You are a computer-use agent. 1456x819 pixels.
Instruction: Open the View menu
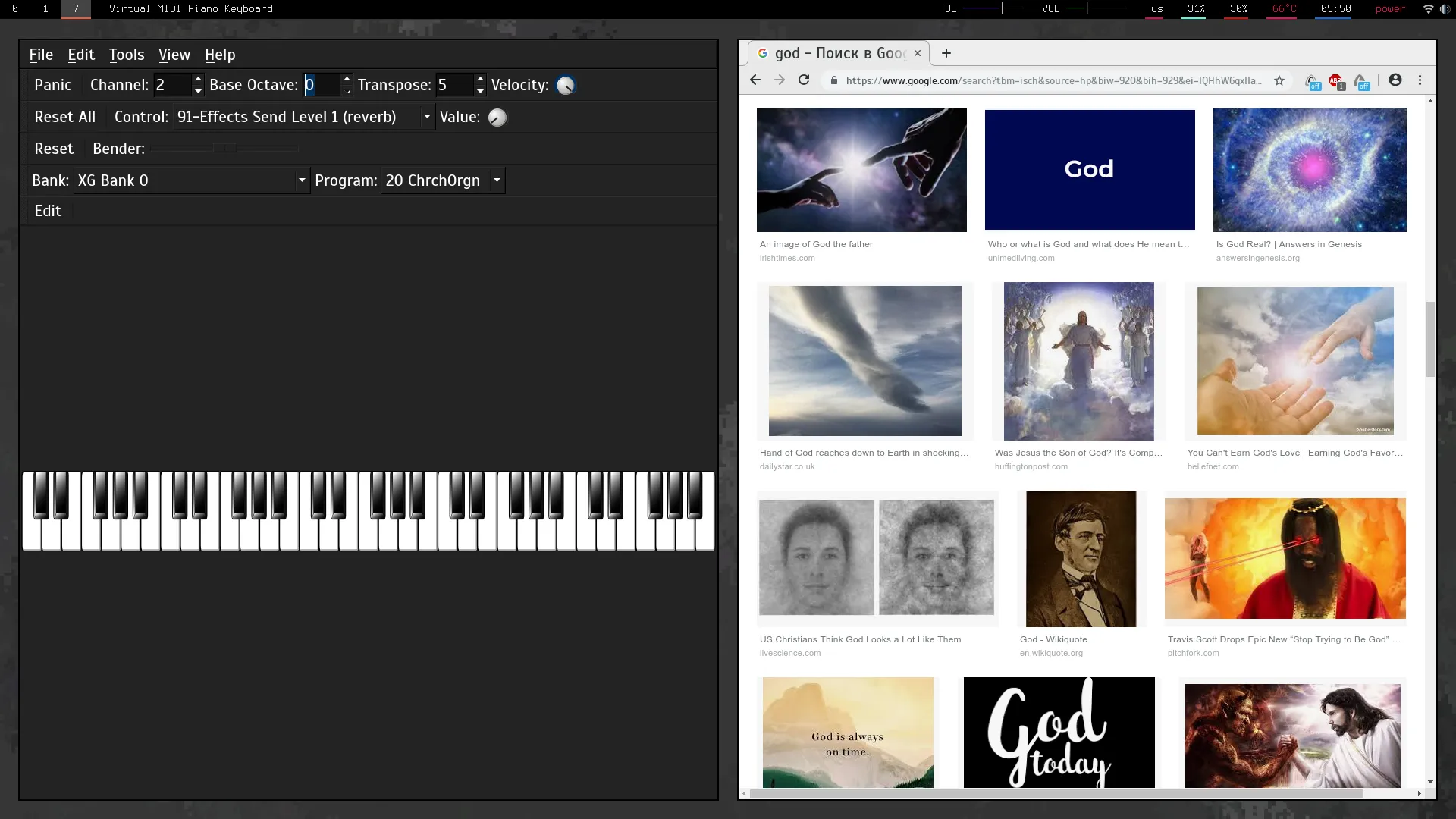174,55
